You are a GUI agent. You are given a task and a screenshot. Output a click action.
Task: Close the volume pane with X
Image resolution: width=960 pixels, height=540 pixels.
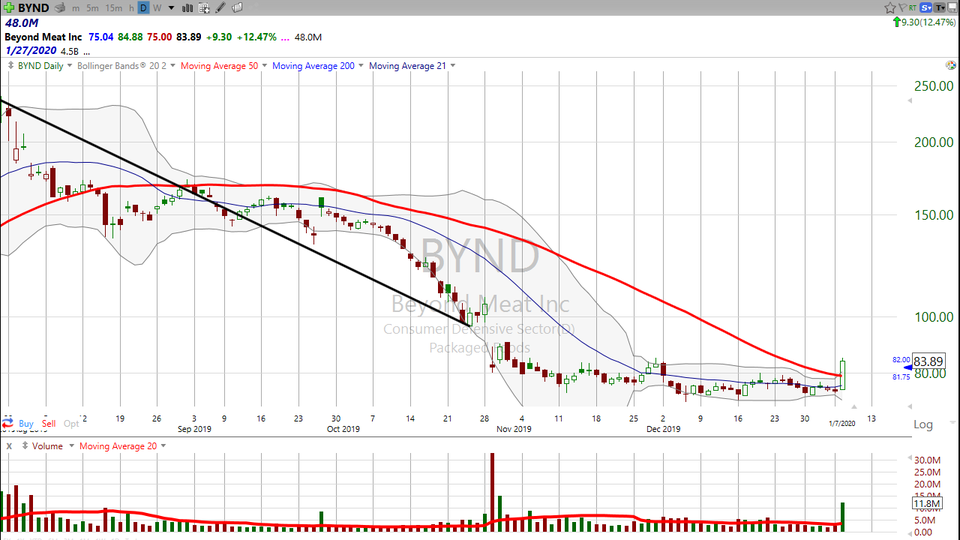pos(9,446)
